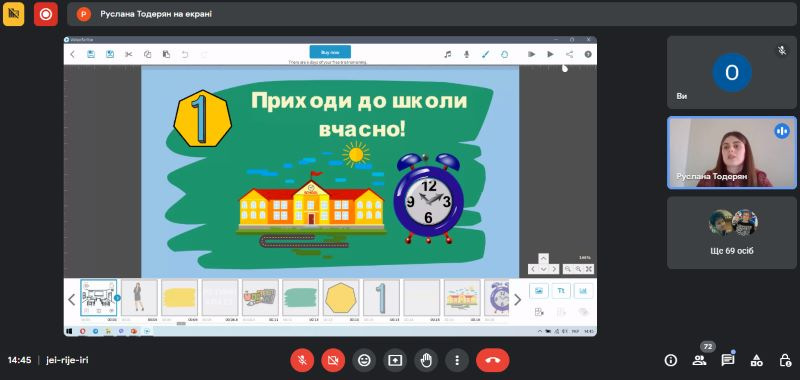Select the blue alarm clock image on canvas

428,198
